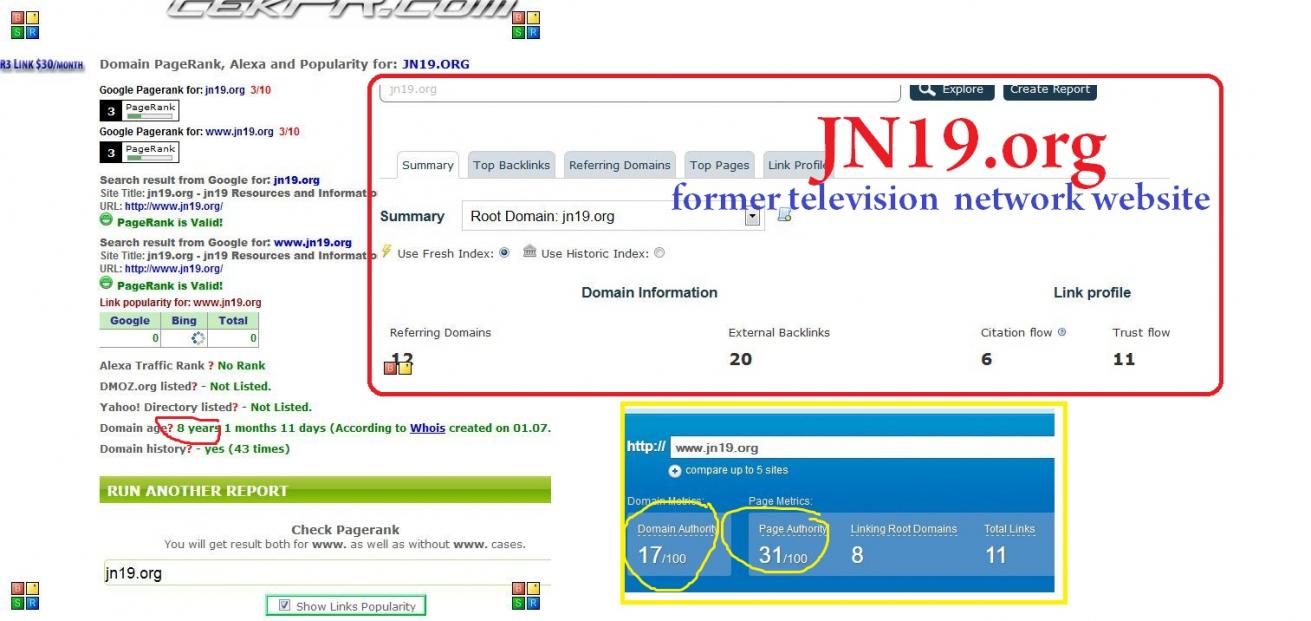Click the Link profile heading

coord(1092,293)
